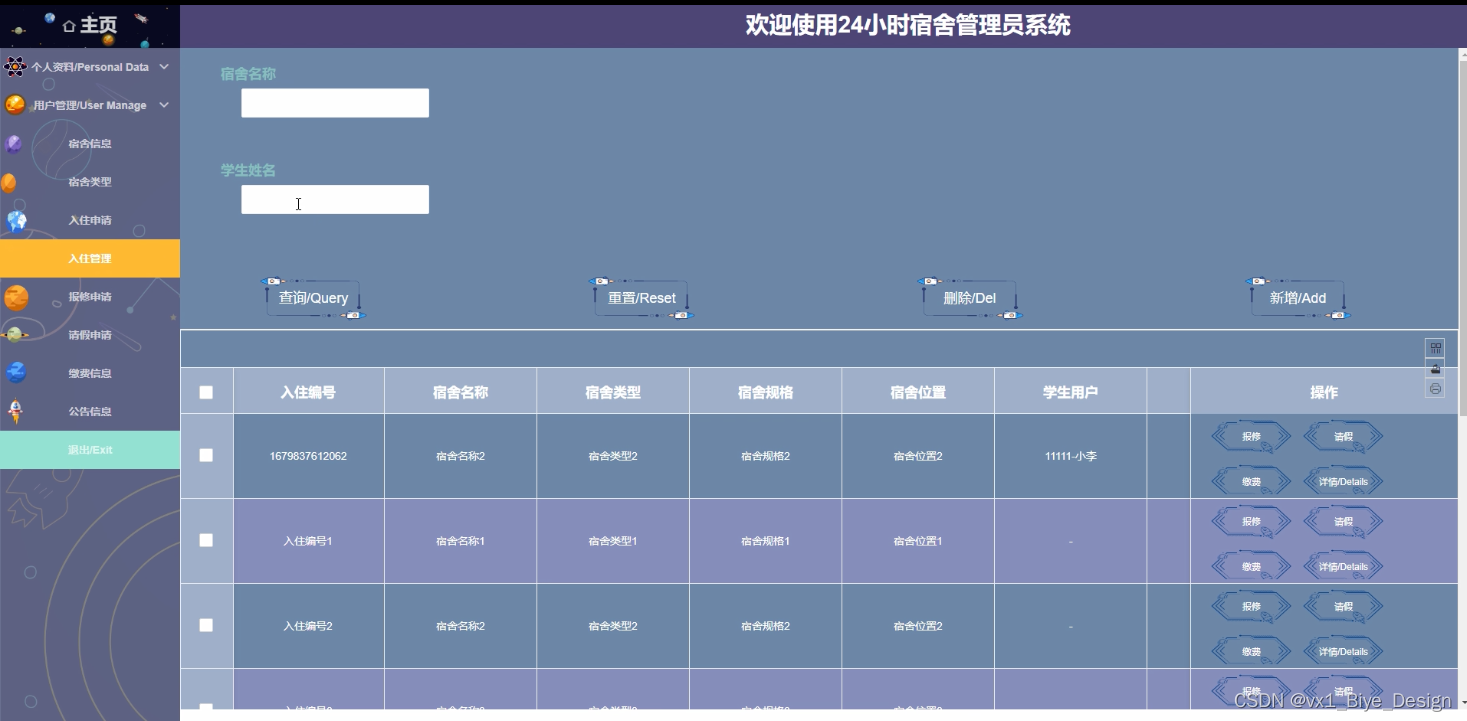Click 请假 in the 11111-小李 row
The image size is (1467, 721).
(x=1343, y=437)
